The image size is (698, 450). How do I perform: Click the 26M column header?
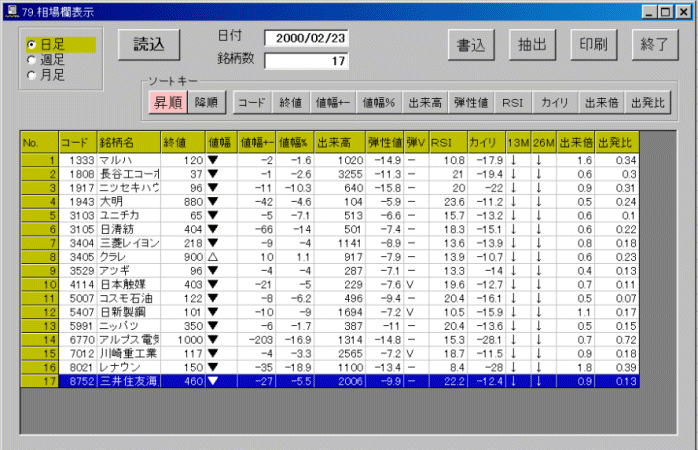coord(544,142)
